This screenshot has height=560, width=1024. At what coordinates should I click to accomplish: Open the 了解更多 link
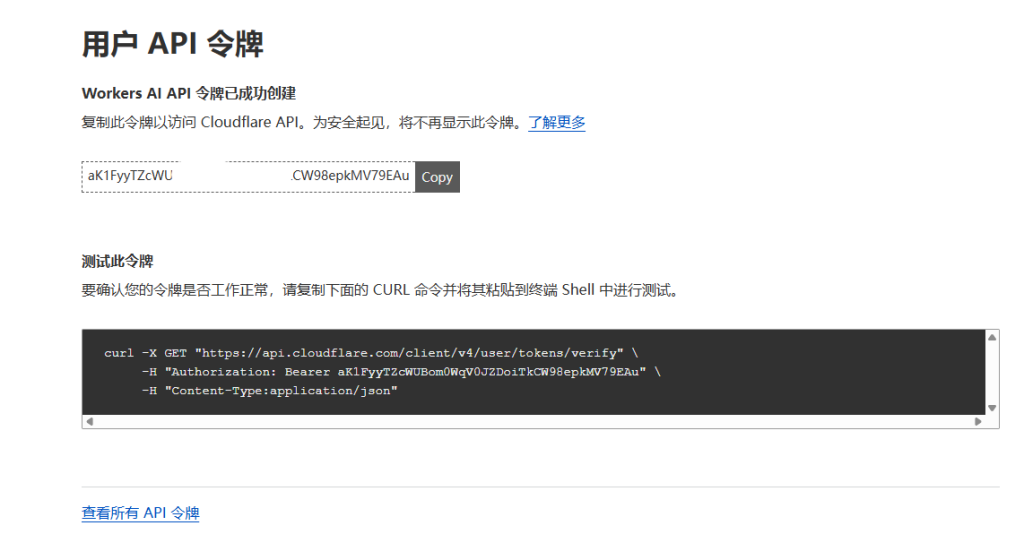pyautogui.click(x=556, y=122)
